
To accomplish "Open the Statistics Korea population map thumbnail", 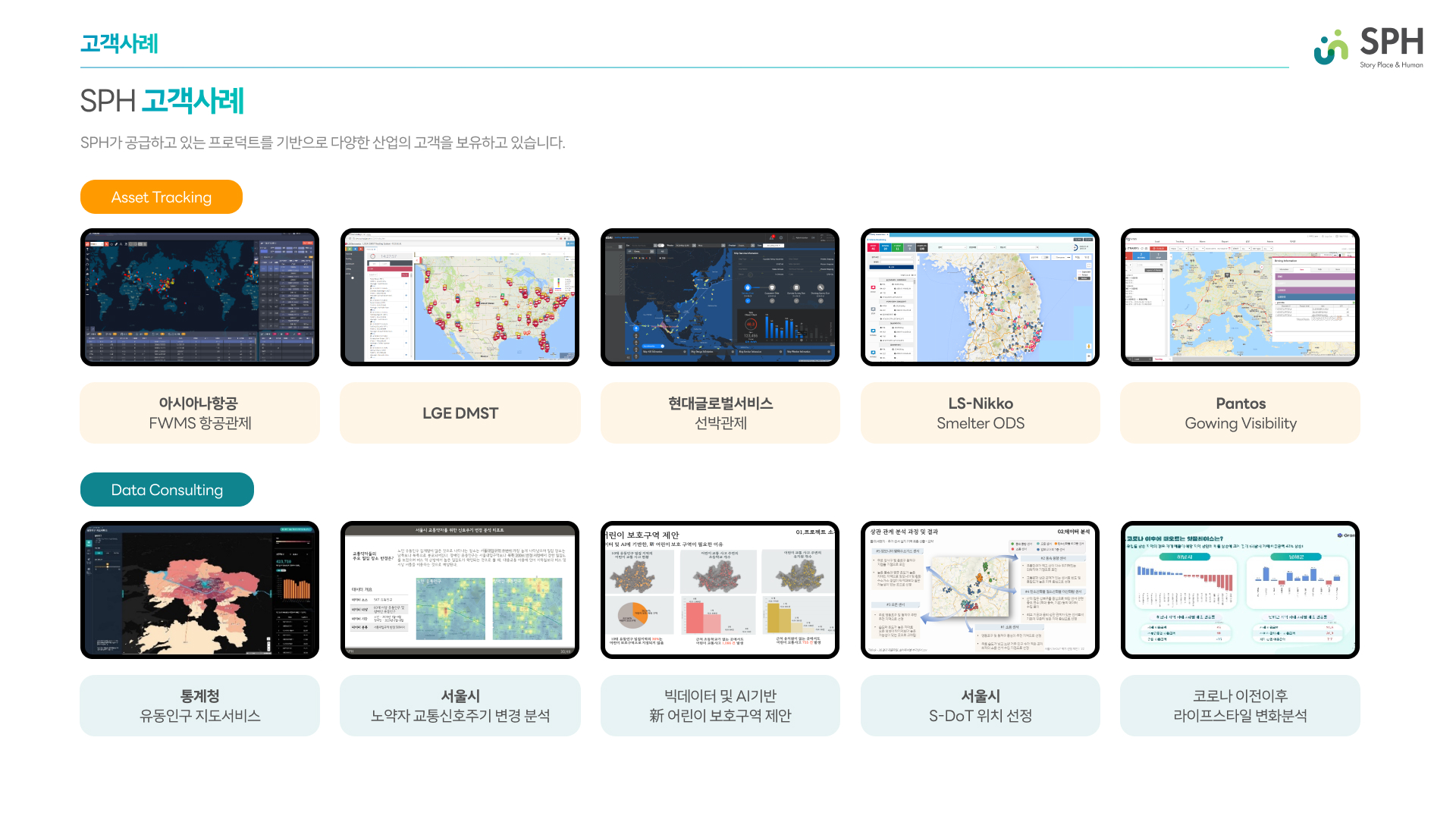I will pos(199,590).
